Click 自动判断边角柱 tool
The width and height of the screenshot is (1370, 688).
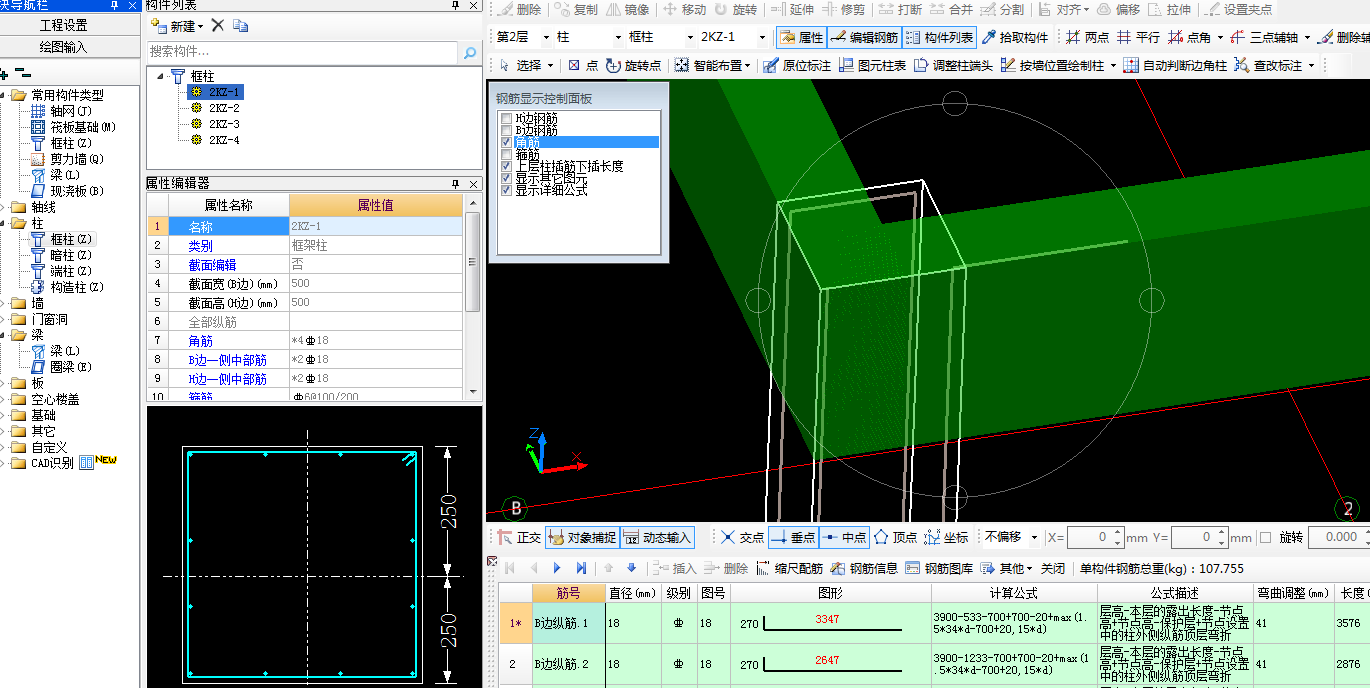pos(1175,65)
